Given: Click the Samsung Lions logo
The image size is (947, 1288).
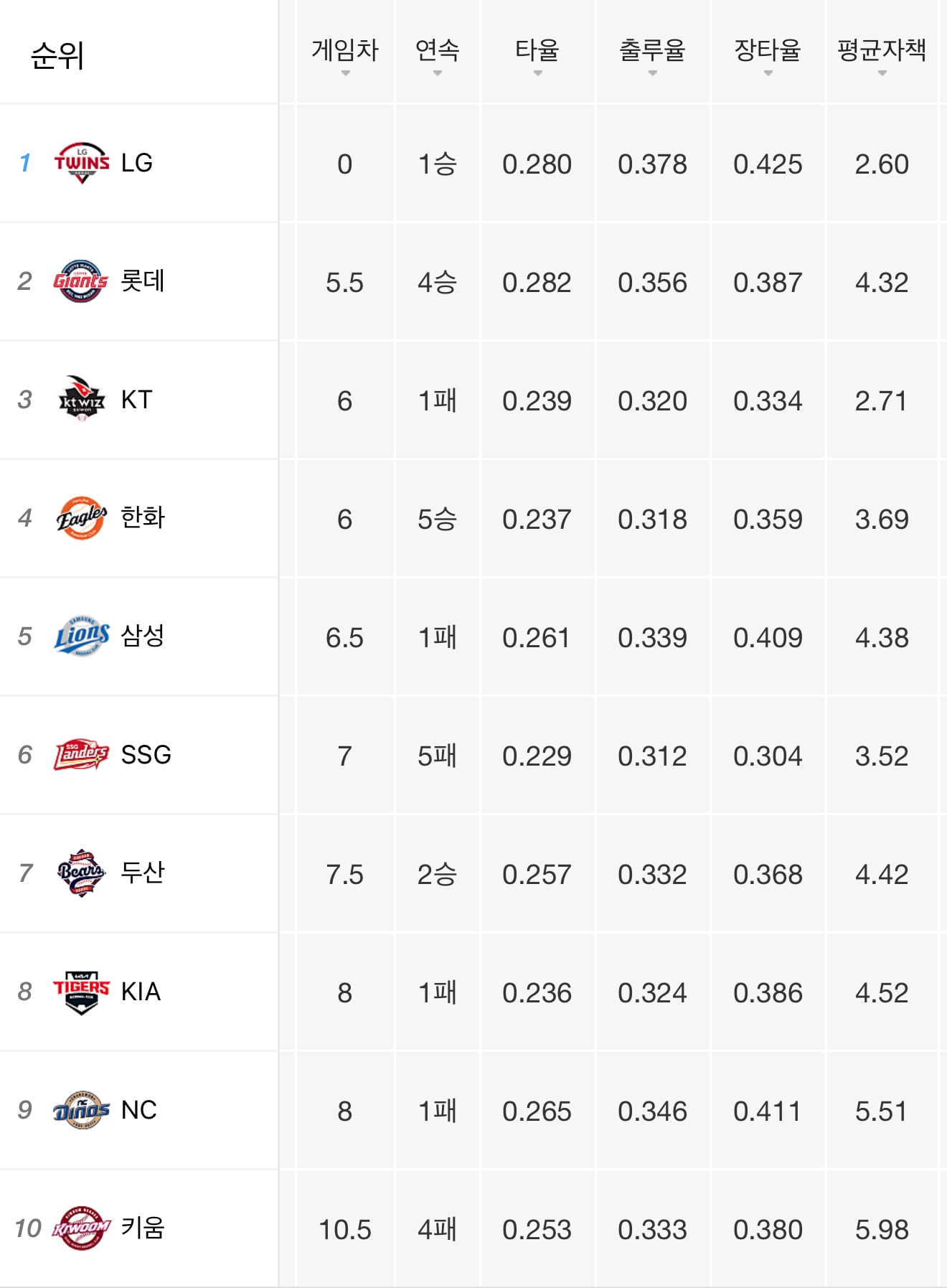Looking at the screenshot, I should [x=82, y=636].
